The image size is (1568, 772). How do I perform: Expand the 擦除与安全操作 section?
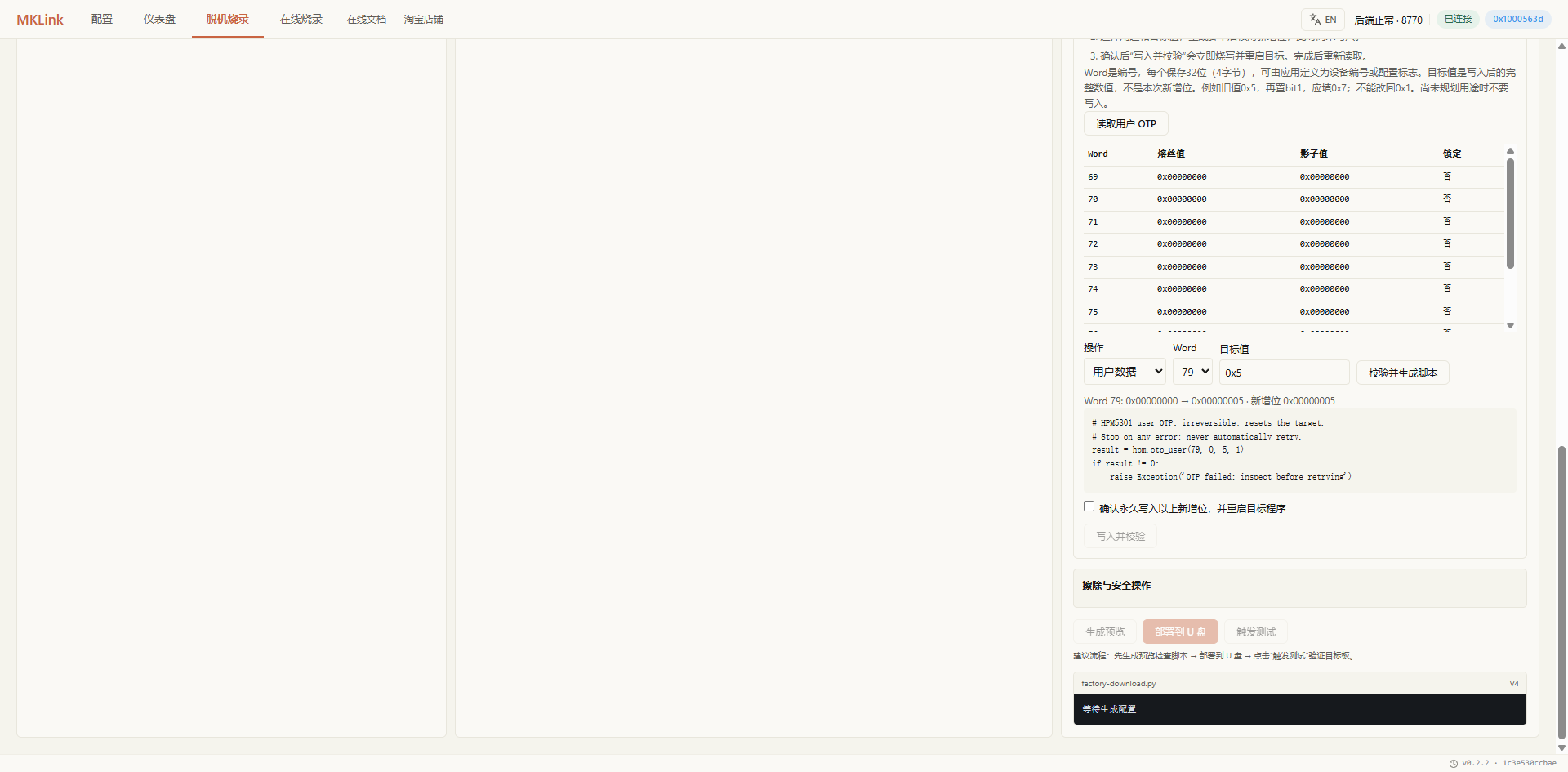tap(1299, 587)
